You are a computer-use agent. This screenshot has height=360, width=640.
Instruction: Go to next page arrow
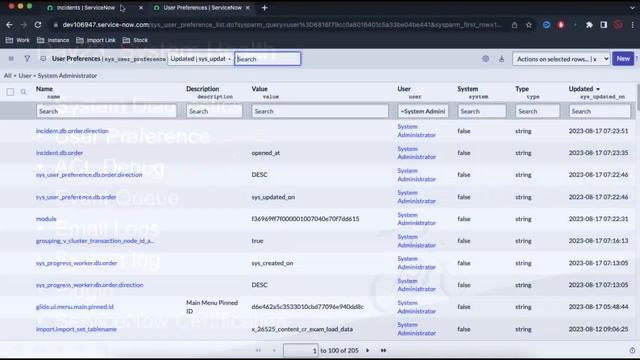pos(367,350)
